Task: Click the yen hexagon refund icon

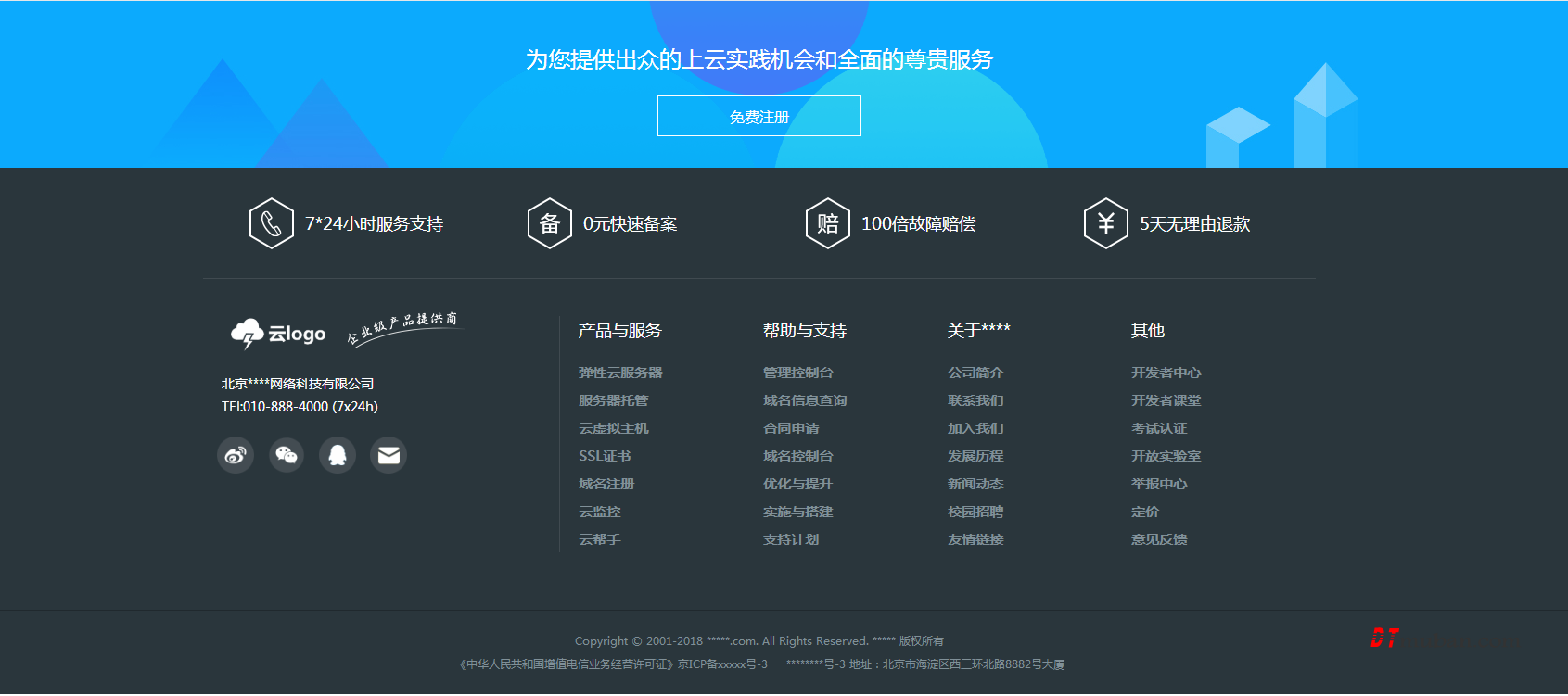Action: [1106, 223]
